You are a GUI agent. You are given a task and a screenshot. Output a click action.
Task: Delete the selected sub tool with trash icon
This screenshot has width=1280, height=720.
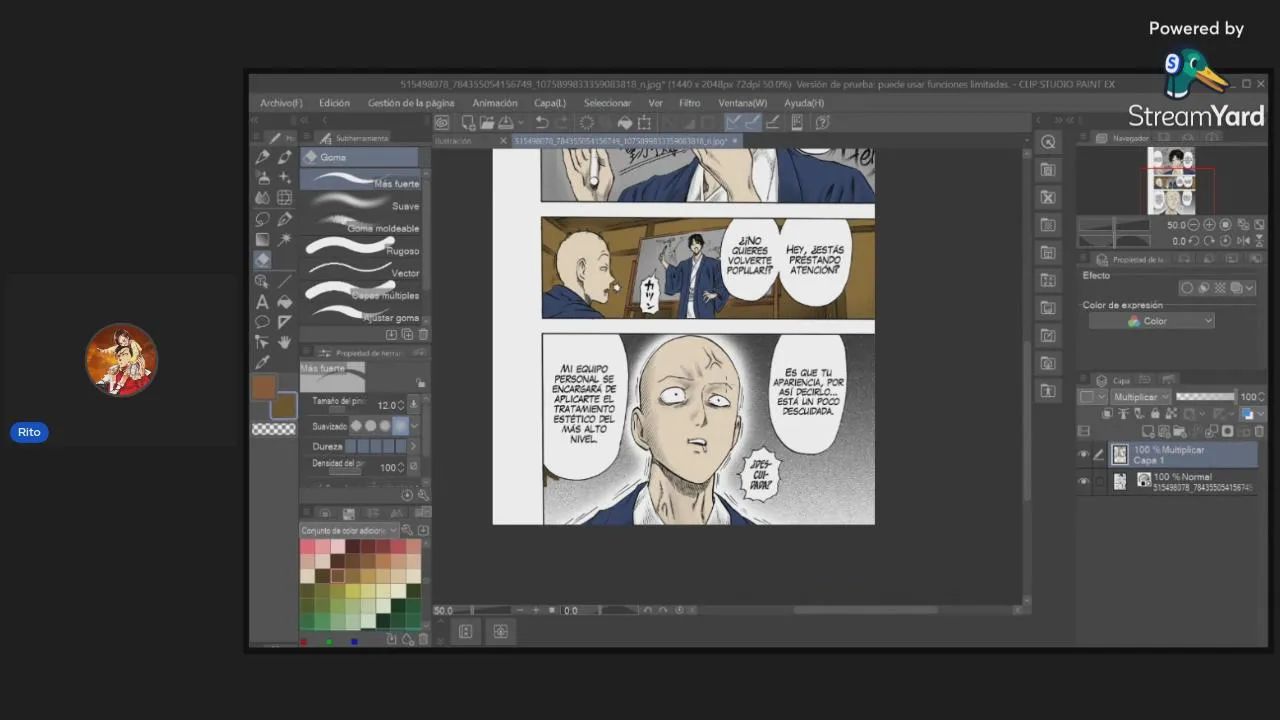[423, 334]
